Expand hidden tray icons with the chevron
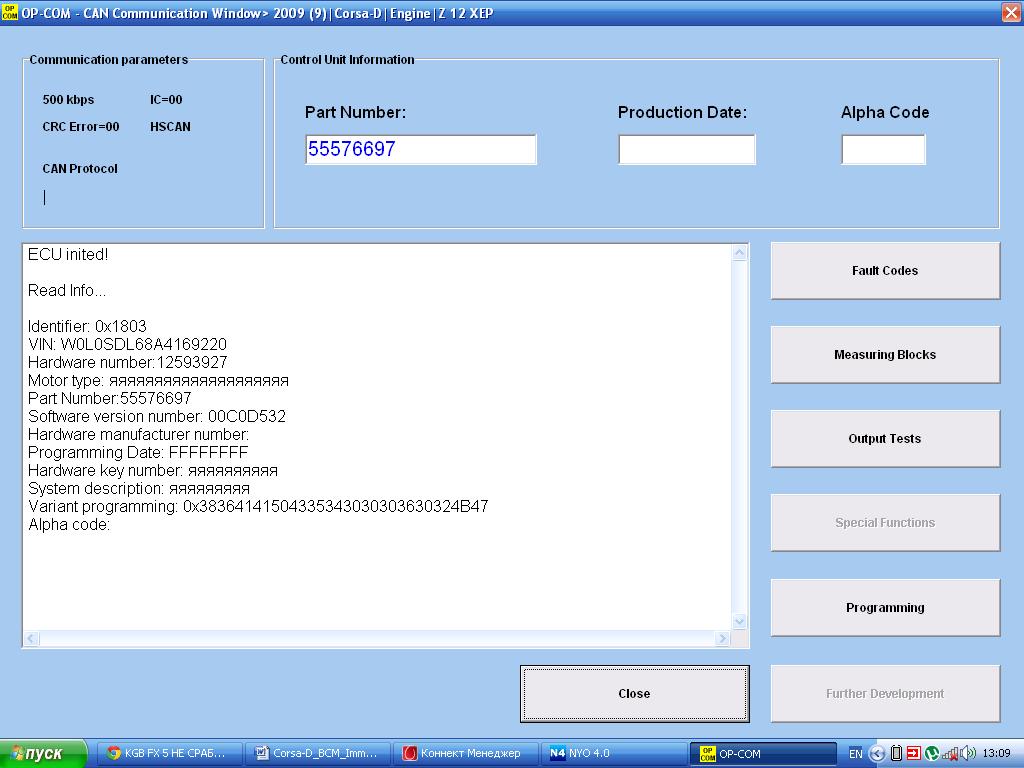Image resolution: width=1024 pixels, height=768 pixels. click(x=877, y=754)
